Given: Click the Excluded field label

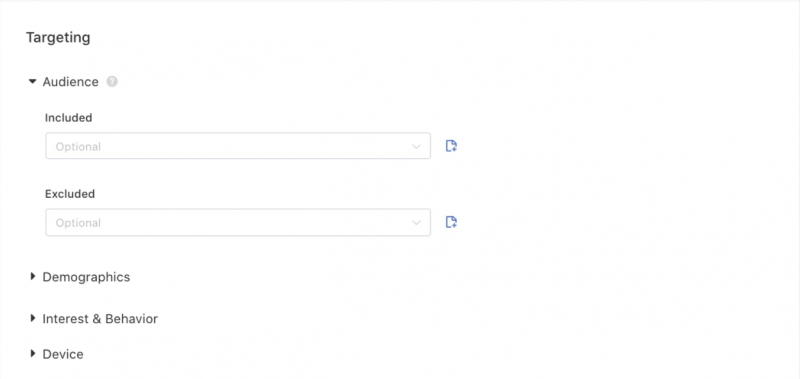Looking at the screenshot, I should click(70, 194).
